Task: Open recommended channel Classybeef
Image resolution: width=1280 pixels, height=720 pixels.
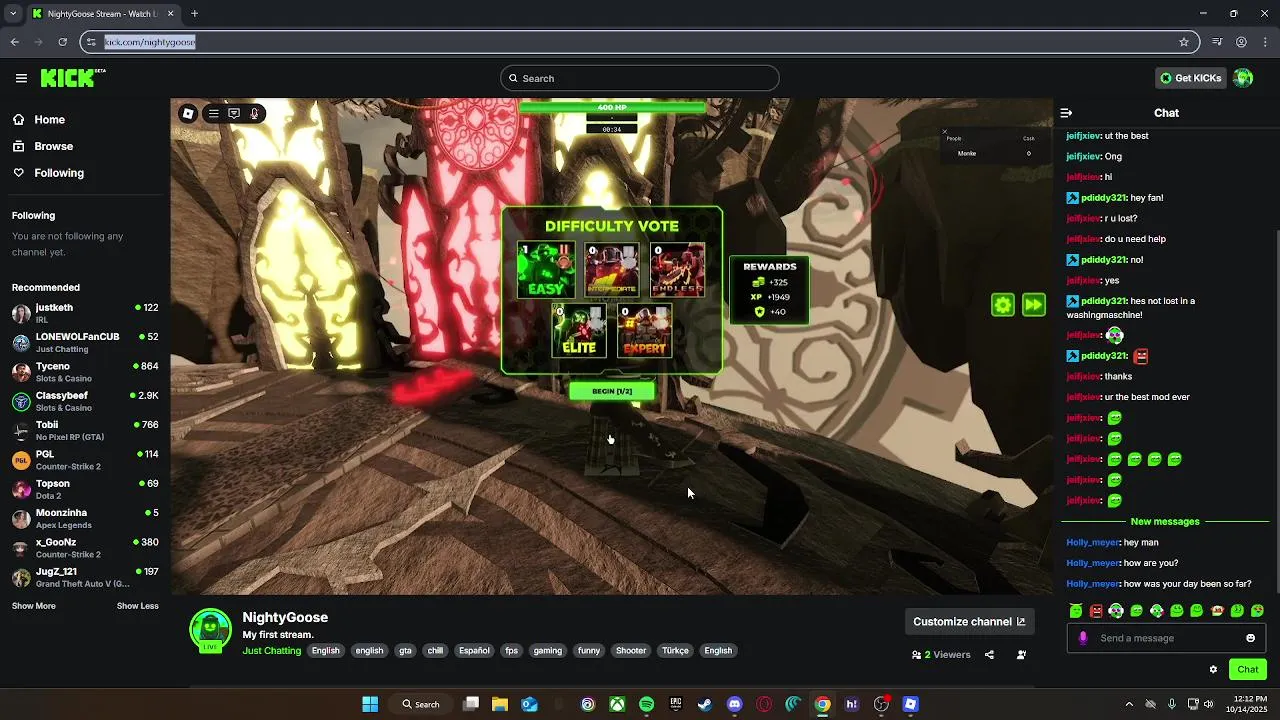Action: tap(85, 401)
